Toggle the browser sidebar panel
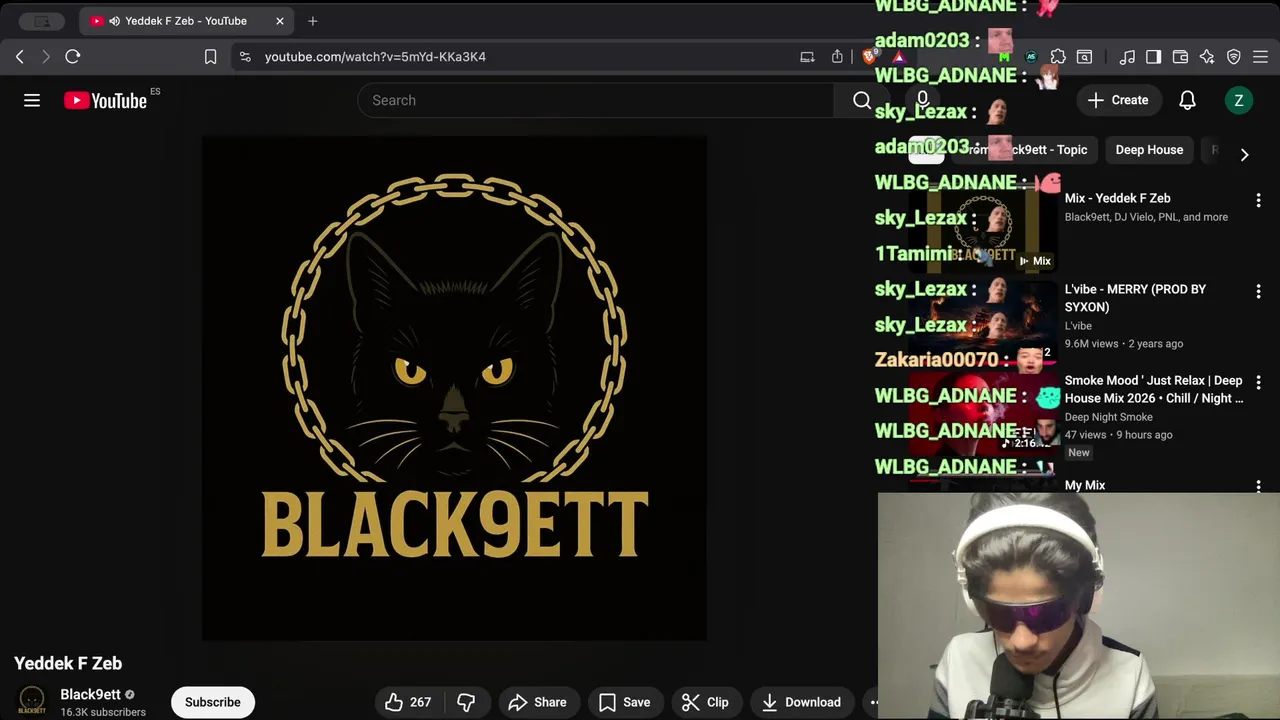The image size is (1280, 720). (1154, 57)
